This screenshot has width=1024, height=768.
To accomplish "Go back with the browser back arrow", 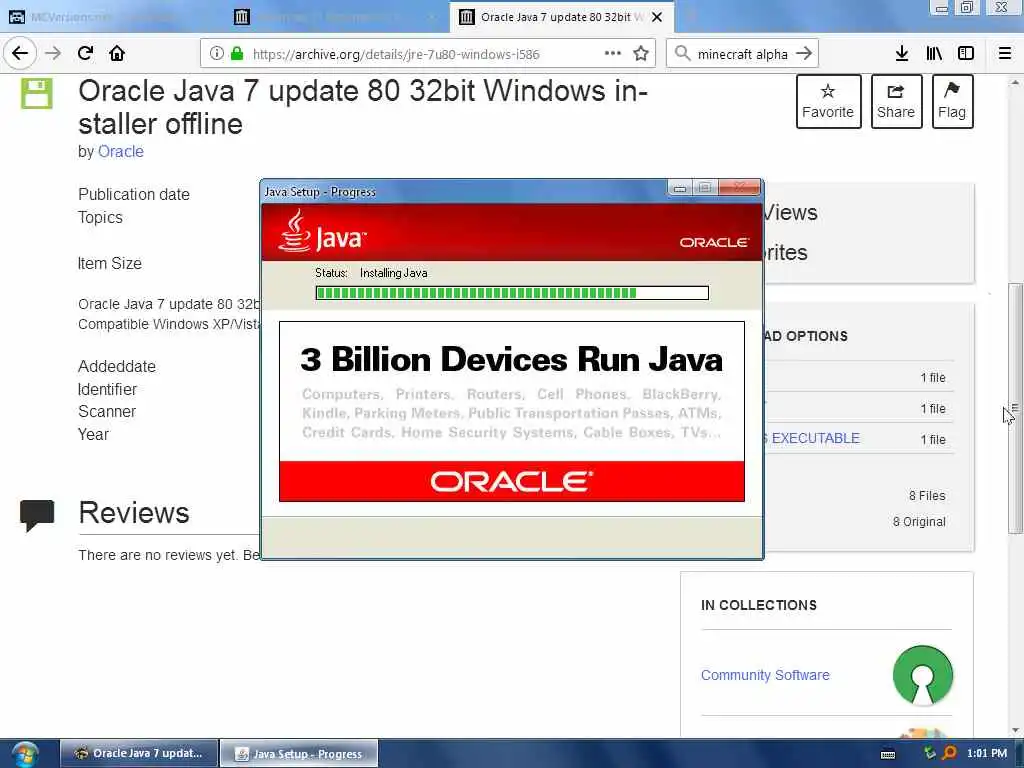I will point(20,53).
